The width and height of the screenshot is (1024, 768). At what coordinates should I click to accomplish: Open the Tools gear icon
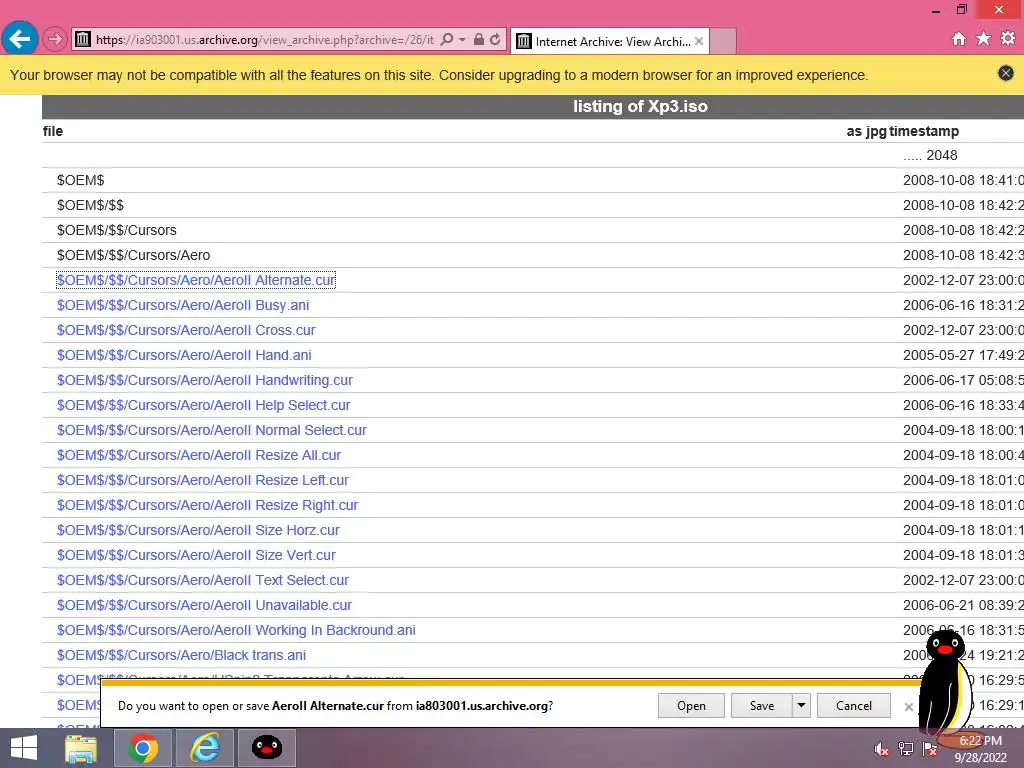click(1008, 39)
